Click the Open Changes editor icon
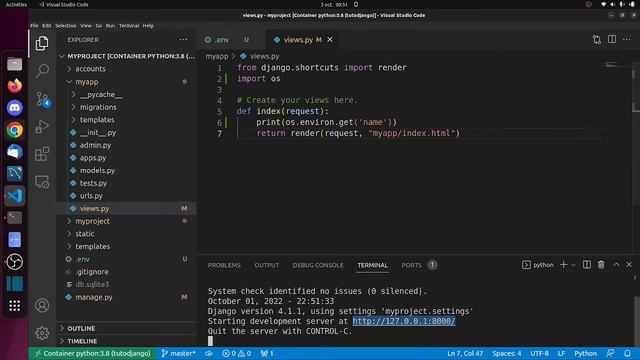The image size is (640, 360). [597, 40]
